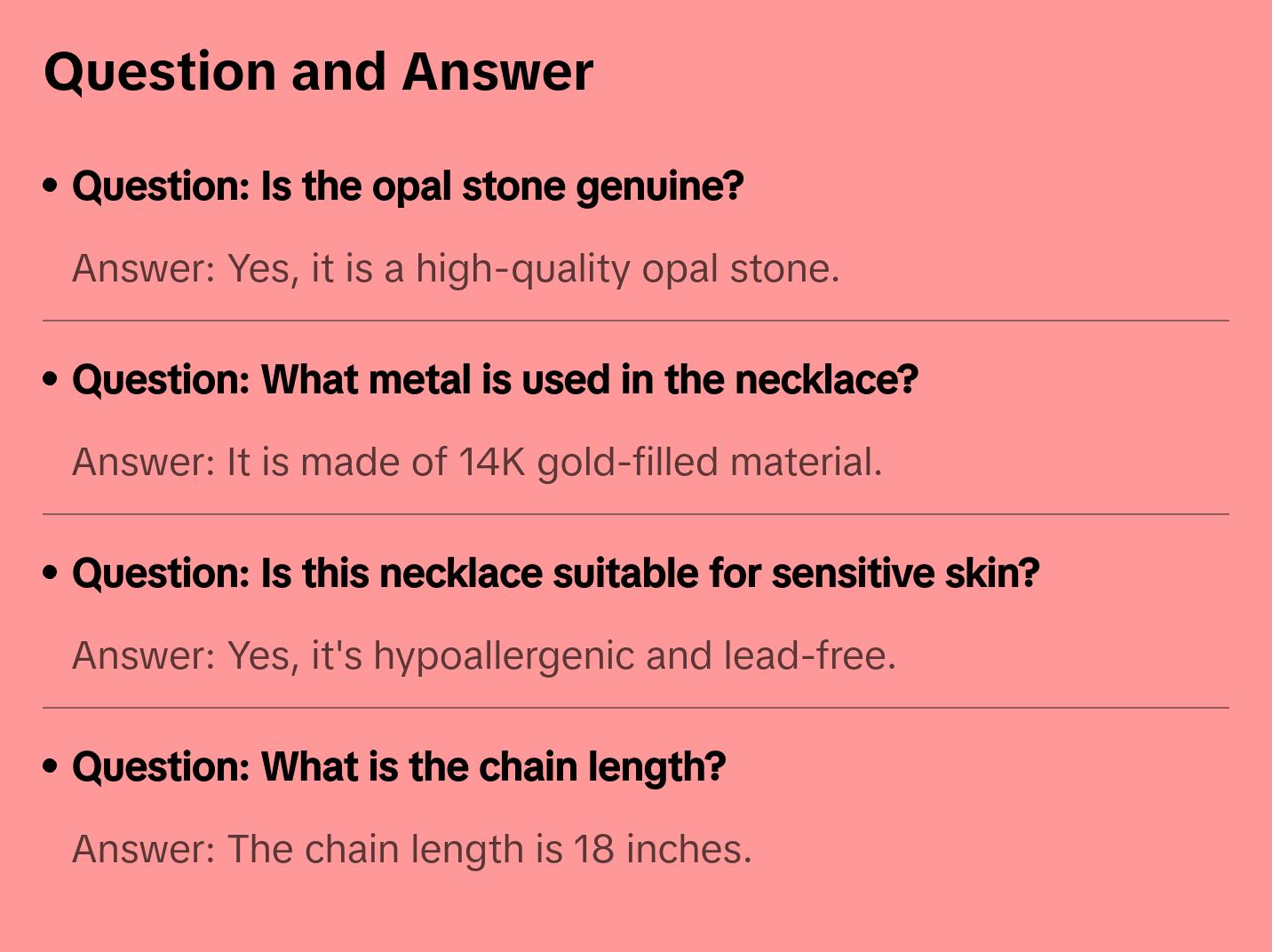Click the divider line above the chain length question
This screenshot has height=952, width=1272.
coord(636,708)
